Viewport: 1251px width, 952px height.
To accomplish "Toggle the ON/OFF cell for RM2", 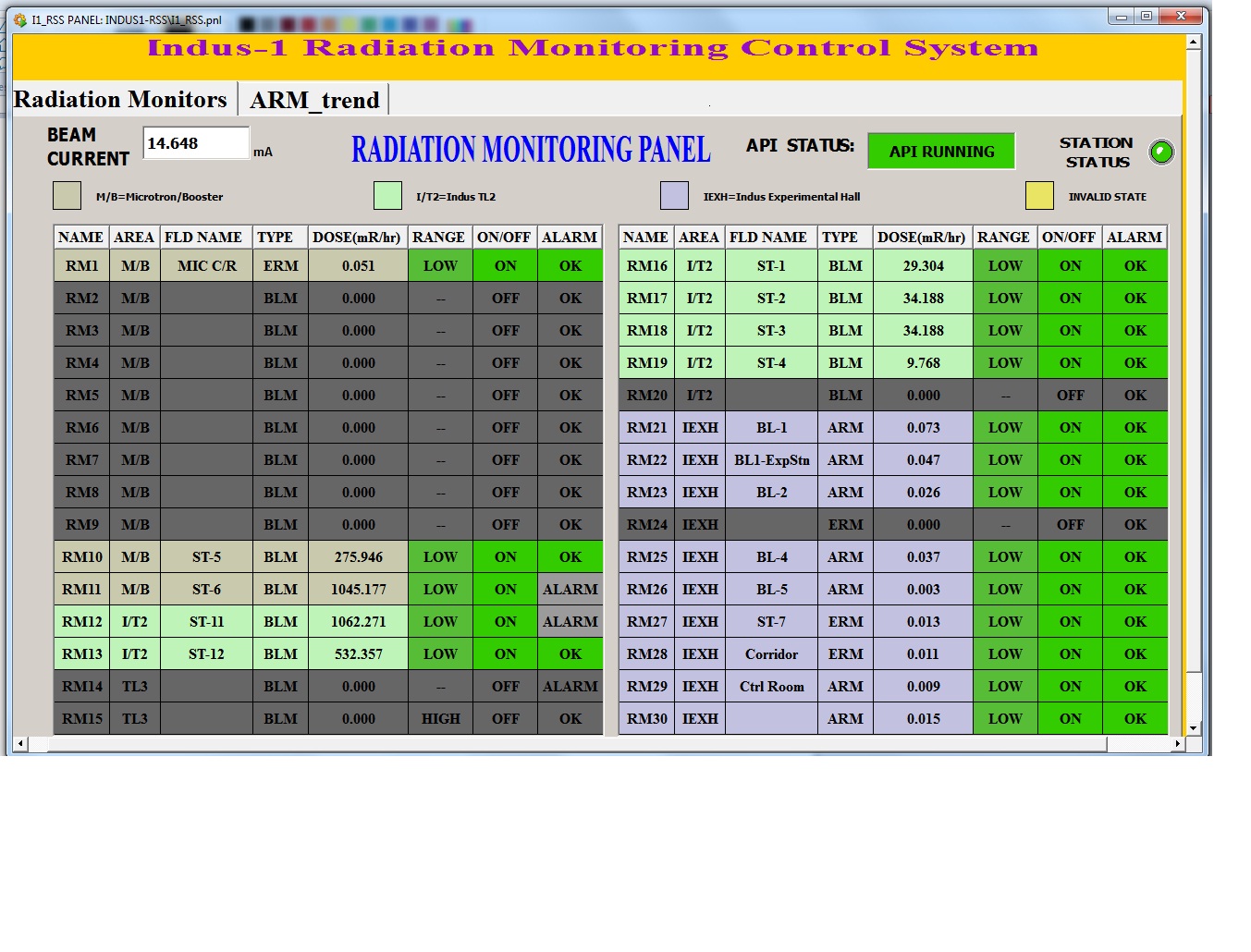I will tap(505, 298).
